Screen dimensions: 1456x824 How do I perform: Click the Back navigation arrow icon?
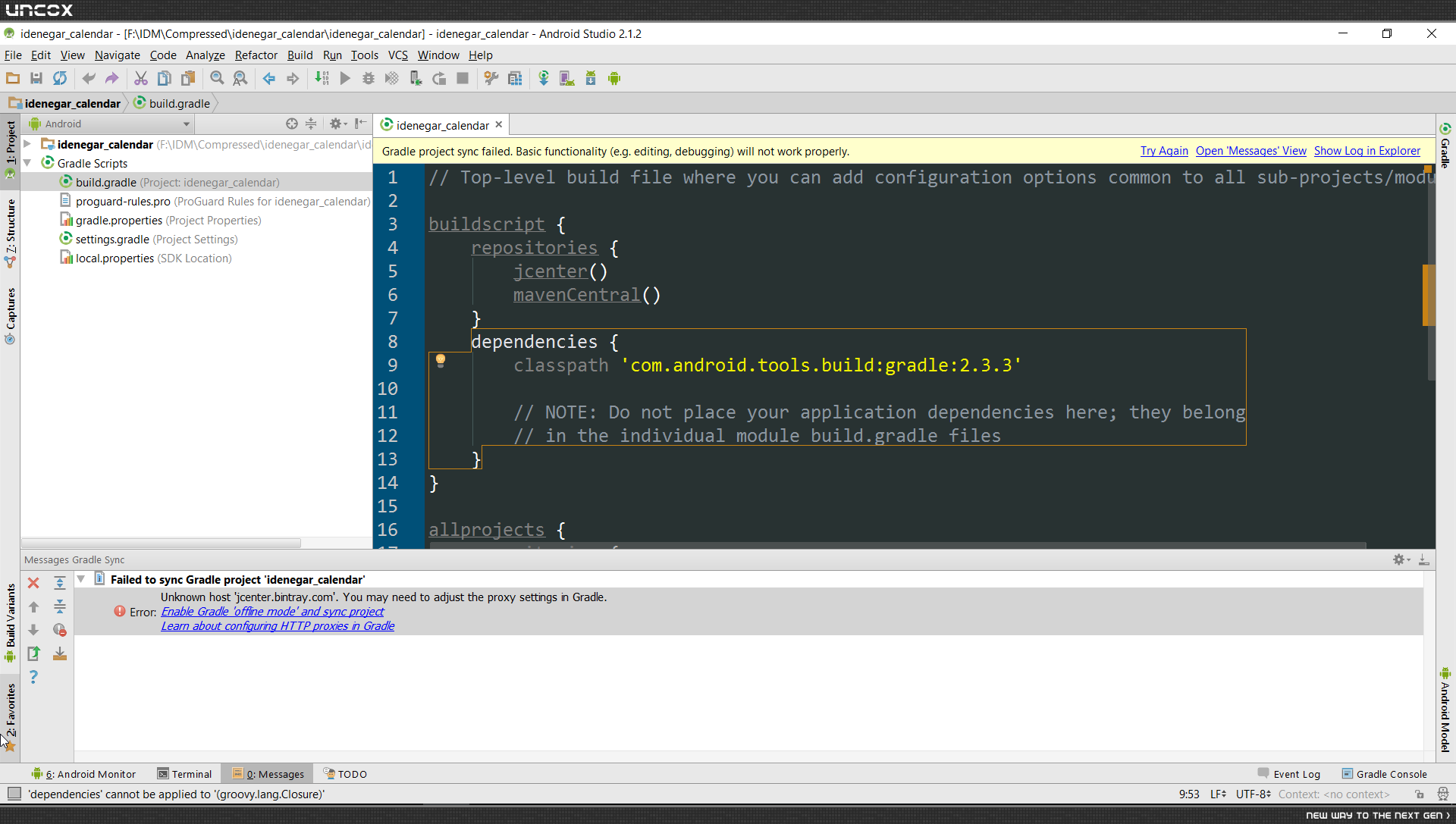click(269, 79)
